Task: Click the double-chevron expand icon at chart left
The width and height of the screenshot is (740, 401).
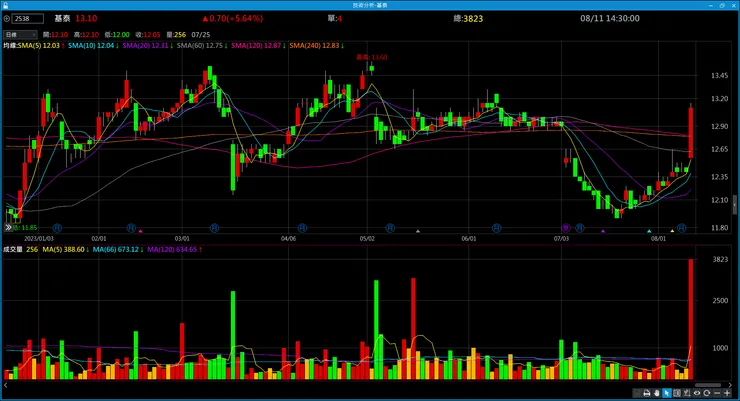Action: coord(8,227)
